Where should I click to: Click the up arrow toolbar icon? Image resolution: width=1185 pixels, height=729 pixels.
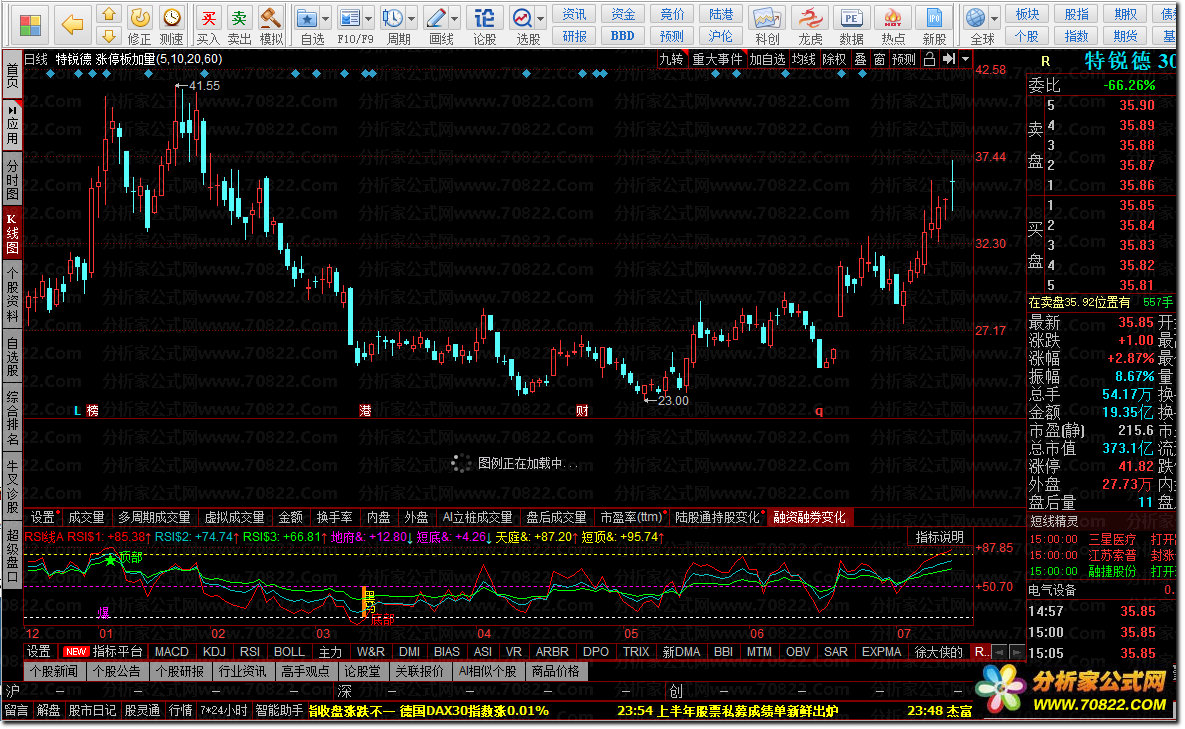(109, 14)
